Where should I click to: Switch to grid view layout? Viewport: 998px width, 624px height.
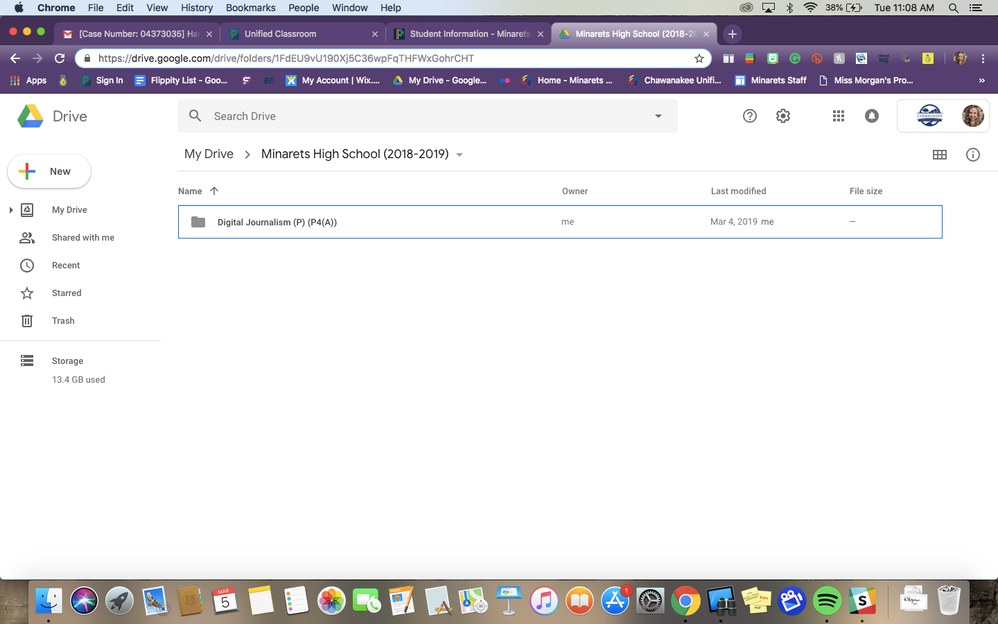click(939, 155)
